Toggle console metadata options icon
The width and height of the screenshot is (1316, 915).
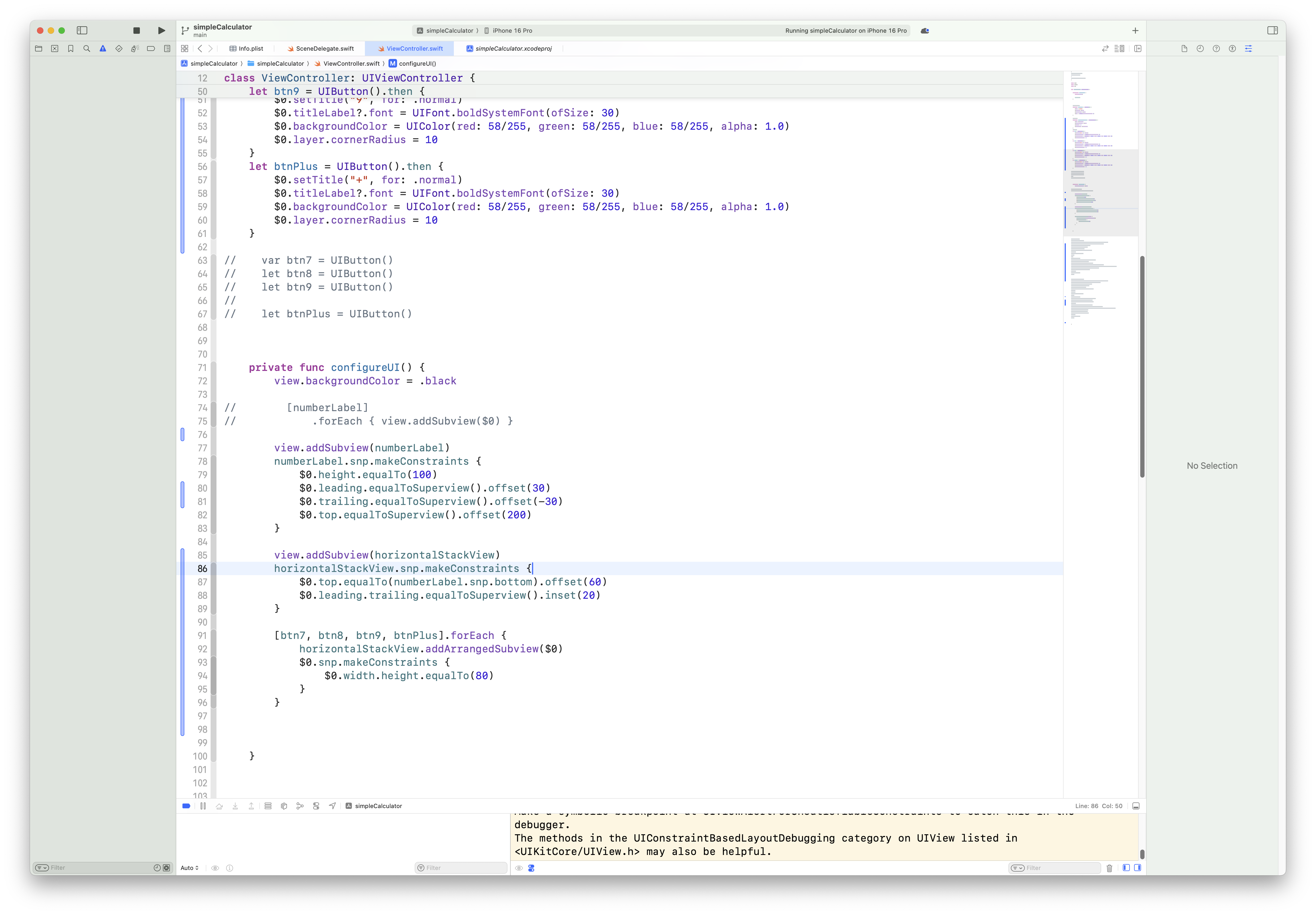point(532,868)
